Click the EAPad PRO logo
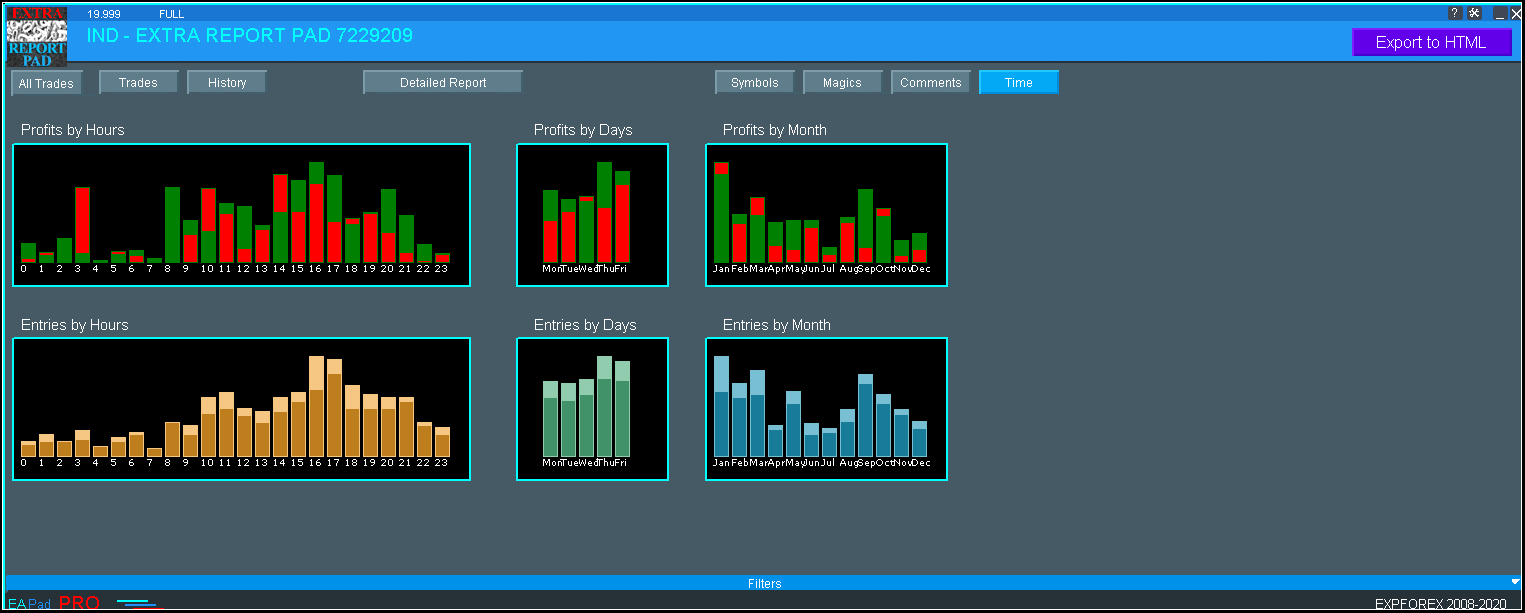The height and width of the screenshot is (613, 1525). (54, 603)
